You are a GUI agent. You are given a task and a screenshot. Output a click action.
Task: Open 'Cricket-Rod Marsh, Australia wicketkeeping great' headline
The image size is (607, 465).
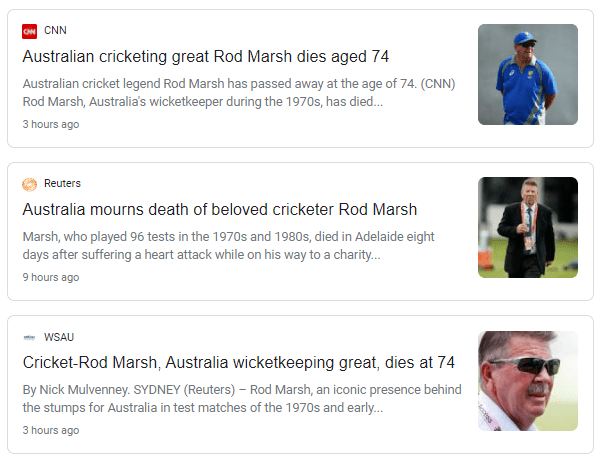(x=238, y=362)
